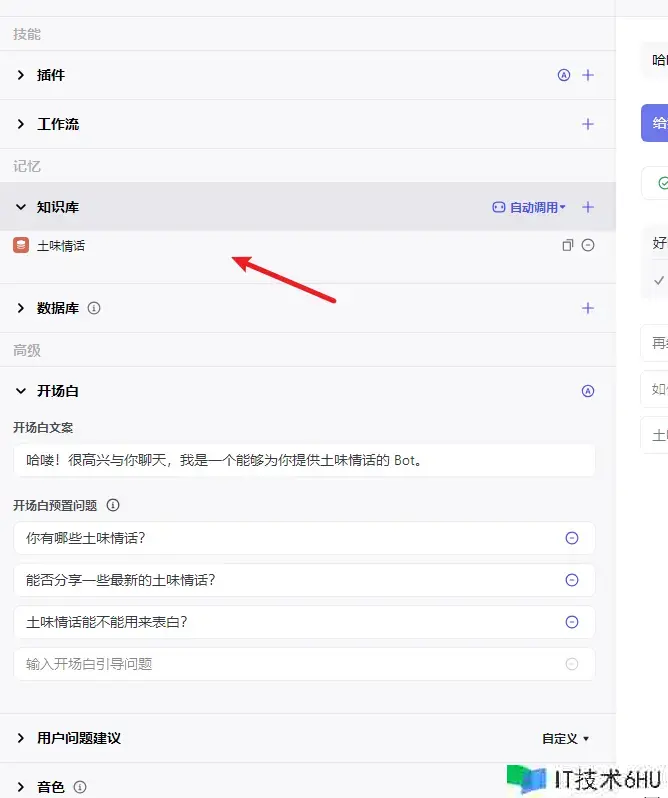Viewport: 668px width, 798px height.
Task: Delete question 能否分享一些最新的土味情话？
Action: tap(572, 580)
